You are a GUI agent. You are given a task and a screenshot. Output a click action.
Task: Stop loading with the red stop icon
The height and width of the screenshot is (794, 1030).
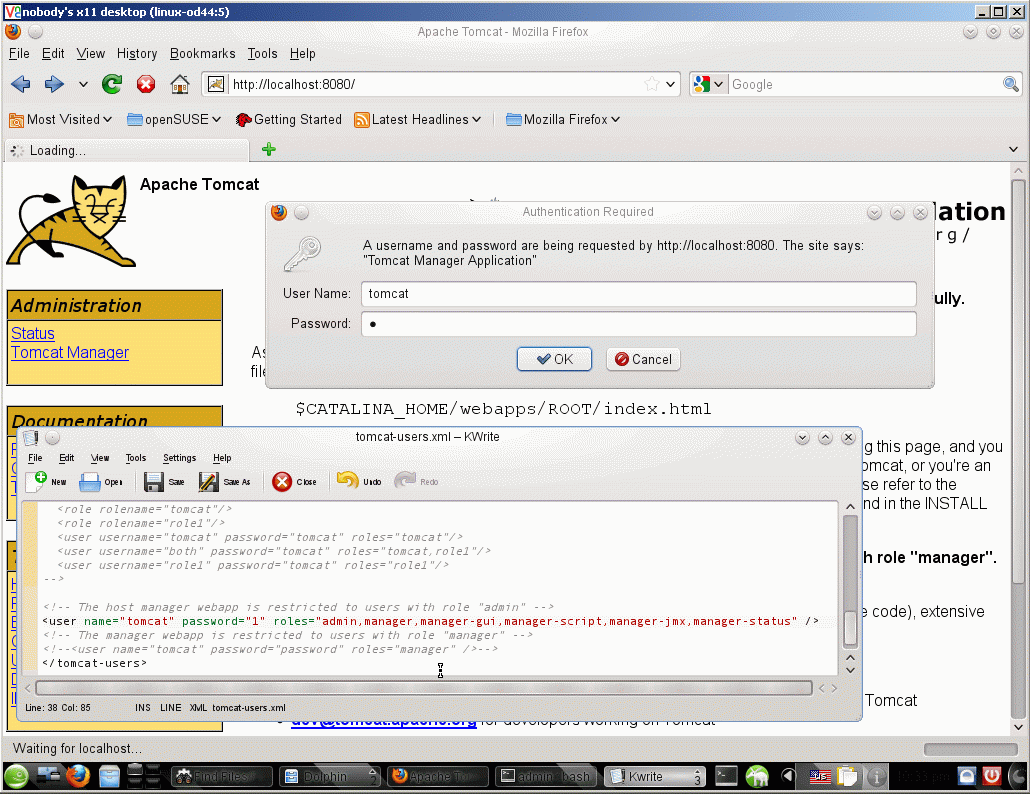[146, 84]
